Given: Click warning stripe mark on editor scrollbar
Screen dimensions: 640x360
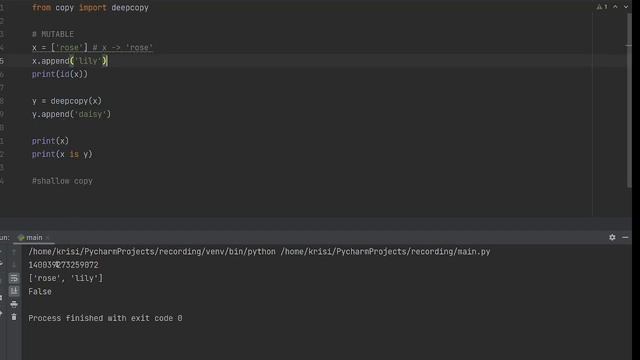Looking at the screenshot, I should coord(628,46).
